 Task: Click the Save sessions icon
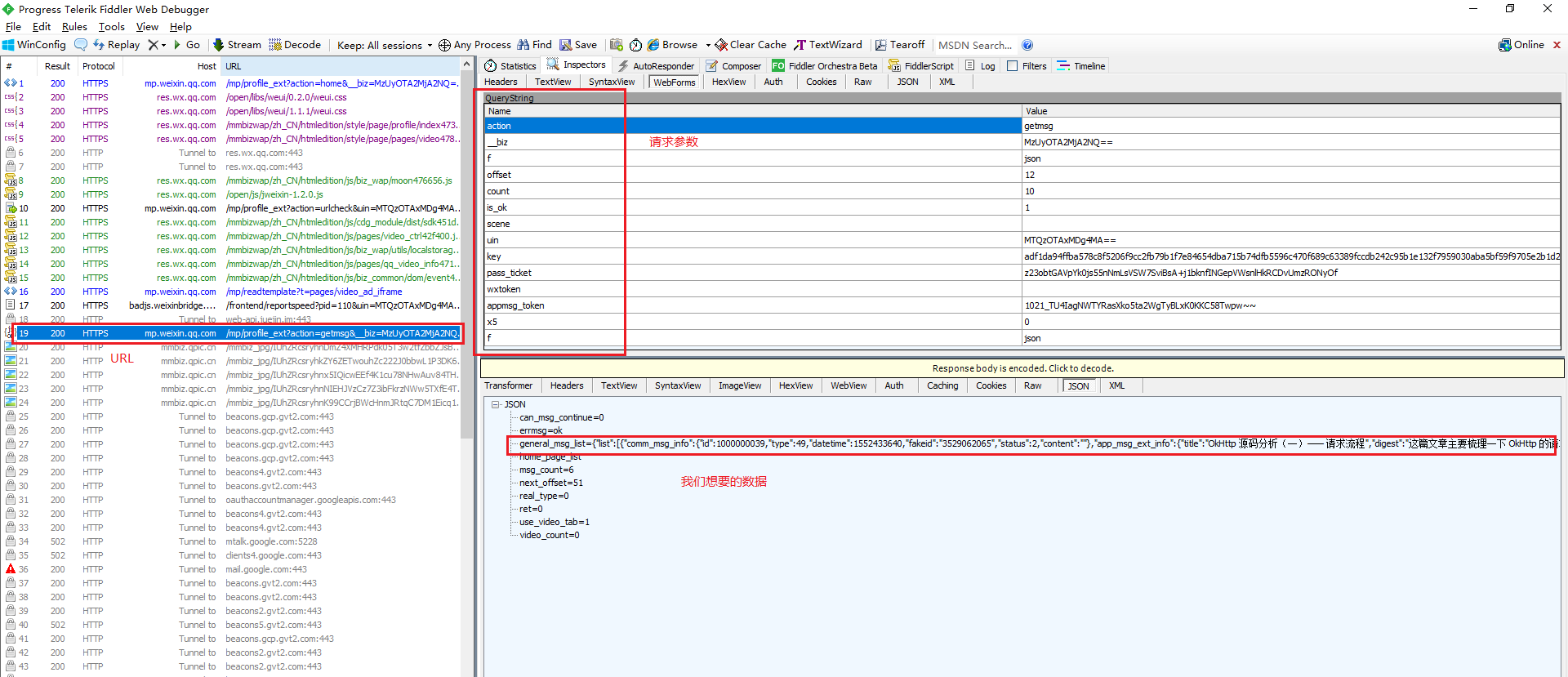(565, 45)
